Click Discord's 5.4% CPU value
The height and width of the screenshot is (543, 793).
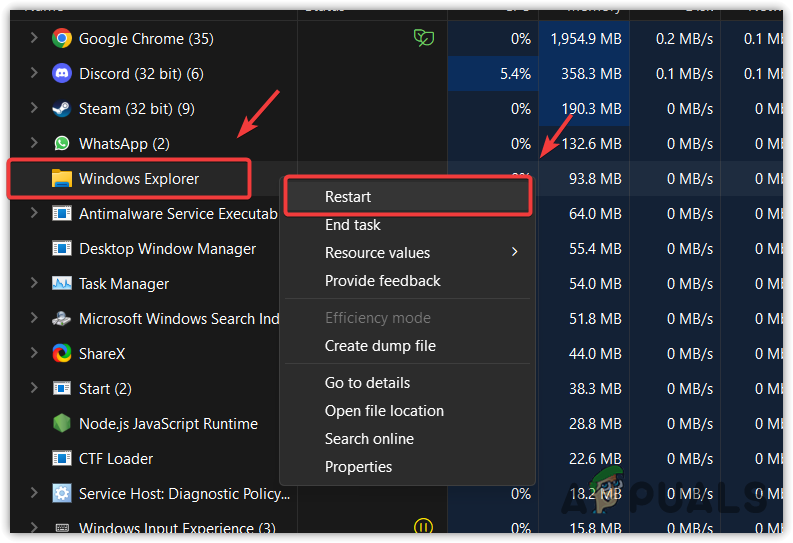pos(515,74)
